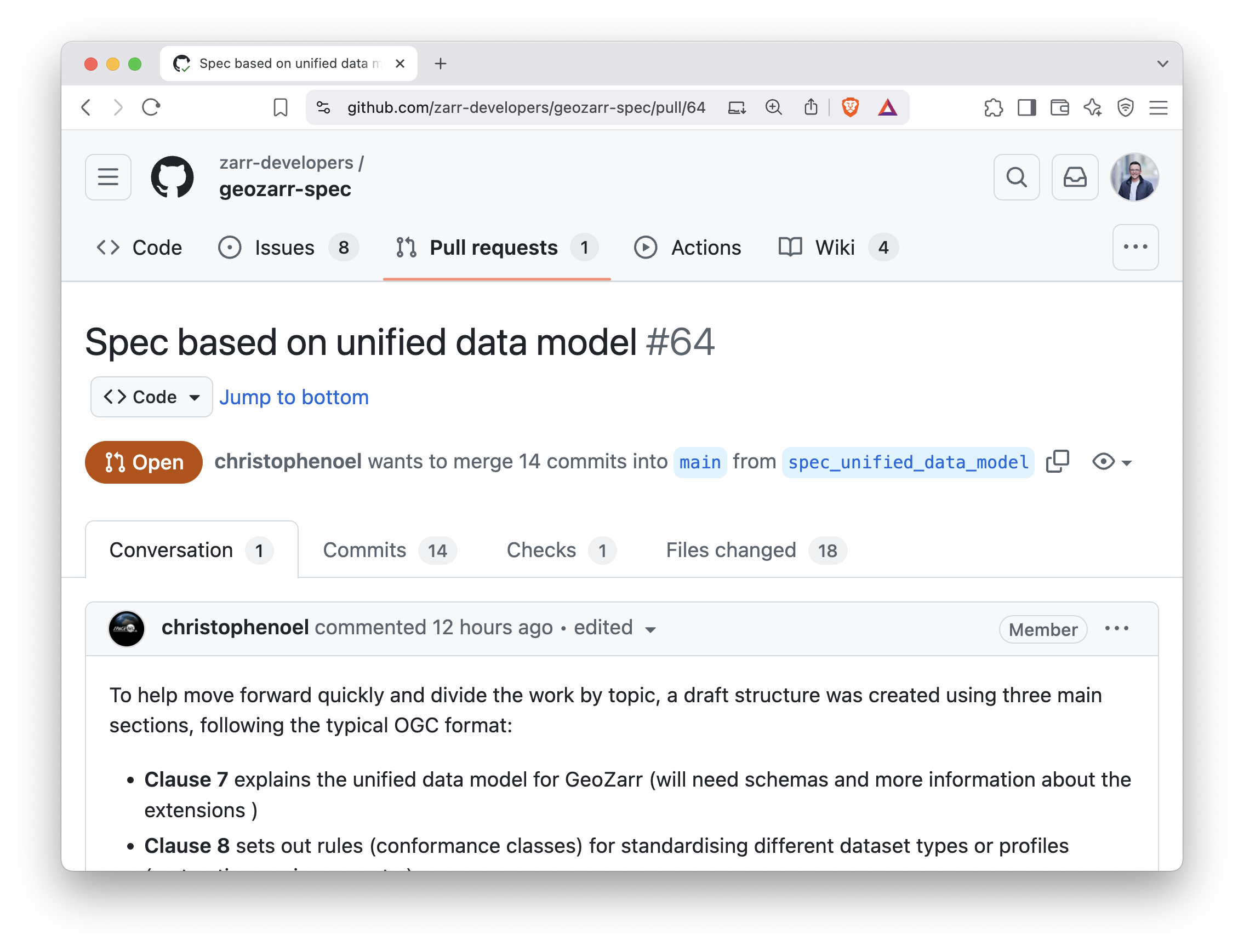The height and width of the screenshot is (952, 1244).
Task: Reload the current page
Action: click(150, 107)
